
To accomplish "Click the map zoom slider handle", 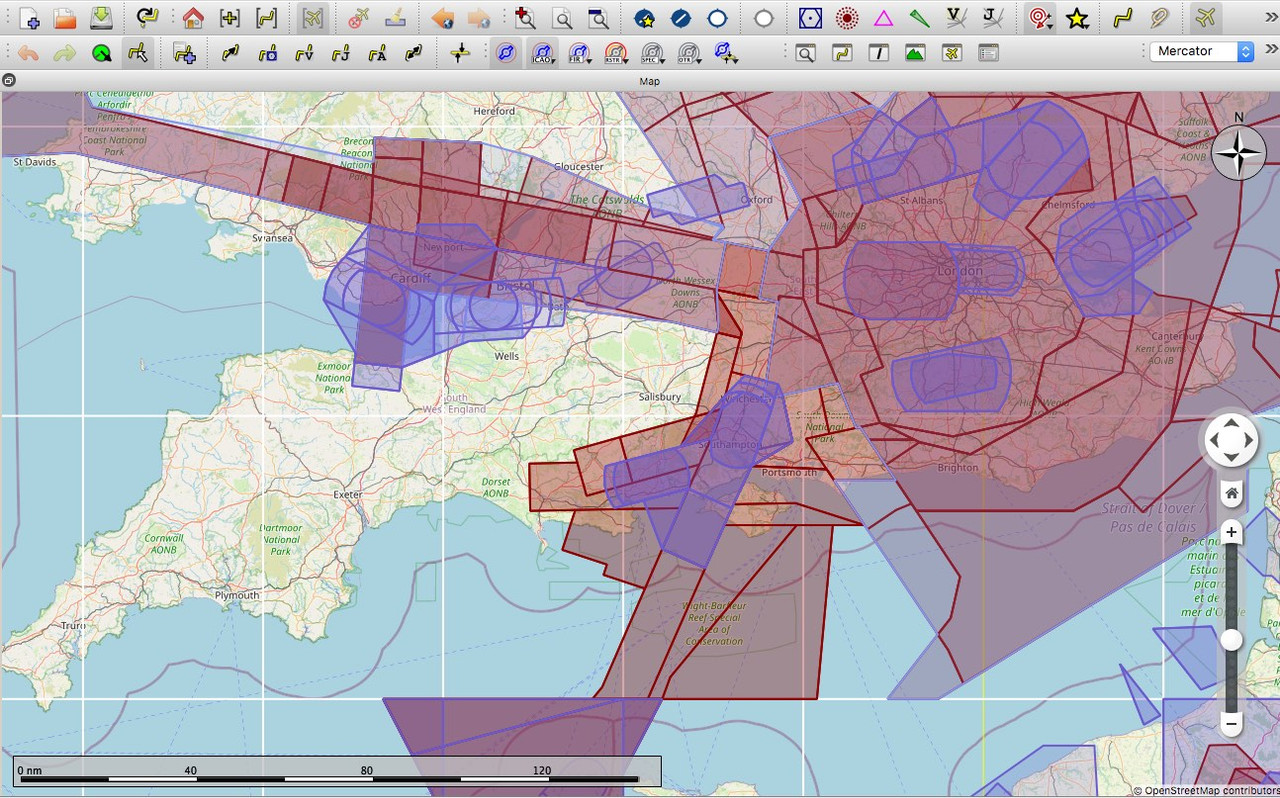I will 1231,640.
